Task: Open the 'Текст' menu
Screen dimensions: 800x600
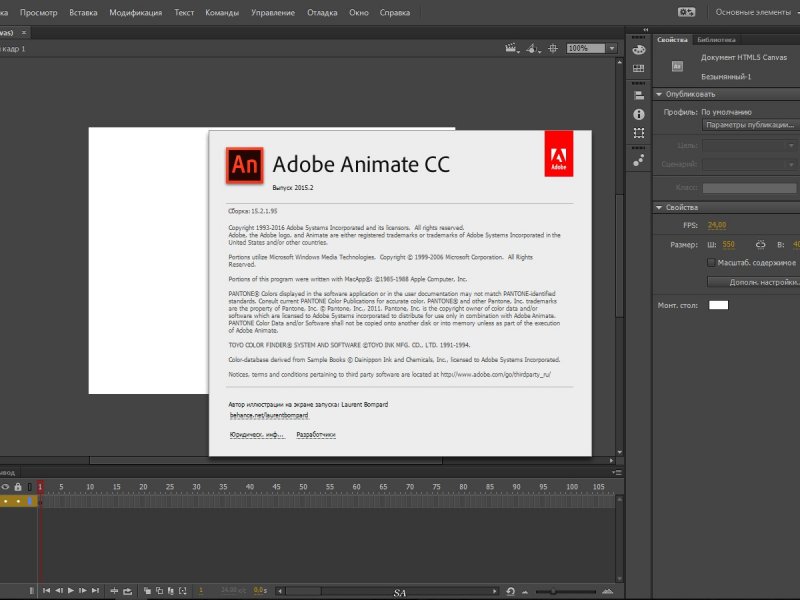Action: tap(184, 13)
